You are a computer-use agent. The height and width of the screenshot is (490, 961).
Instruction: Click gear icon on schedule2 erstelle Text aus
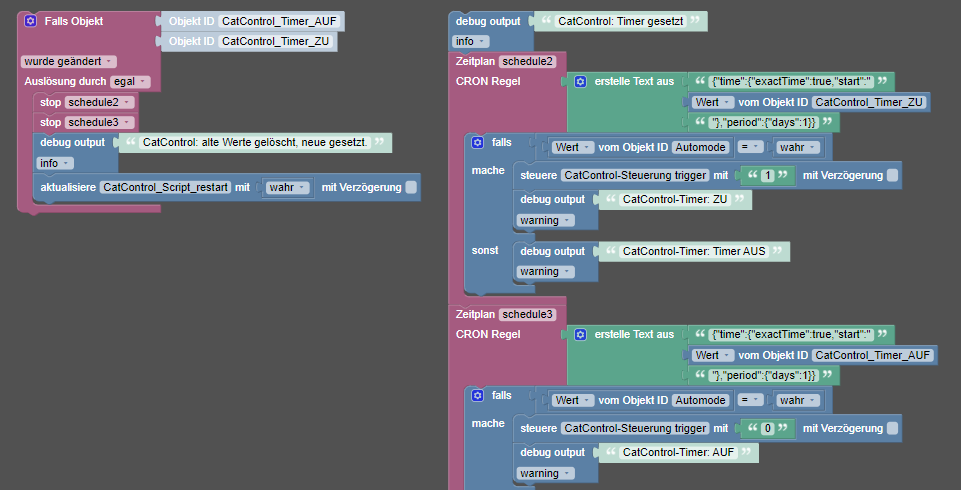580,81
